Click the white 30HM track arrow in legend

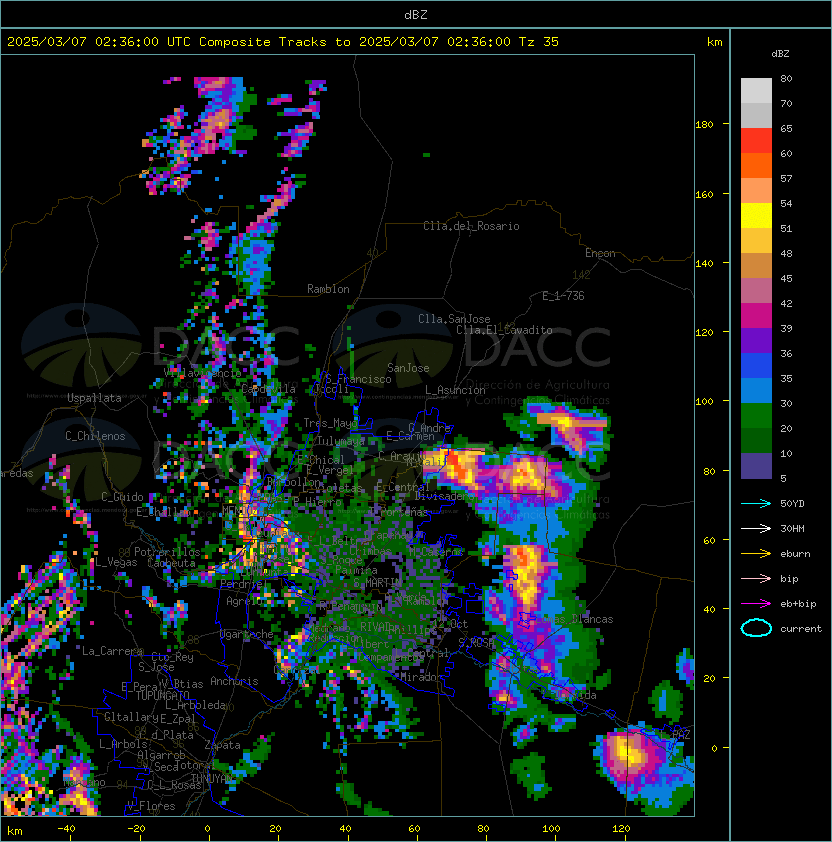pos(756,528)
